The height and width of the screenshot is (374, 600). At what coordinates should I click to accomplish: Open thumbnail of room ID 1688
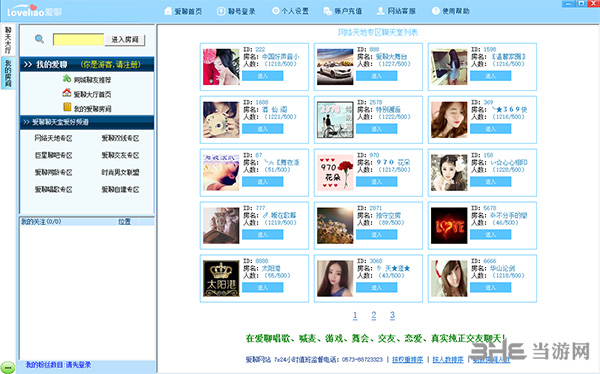221,119
